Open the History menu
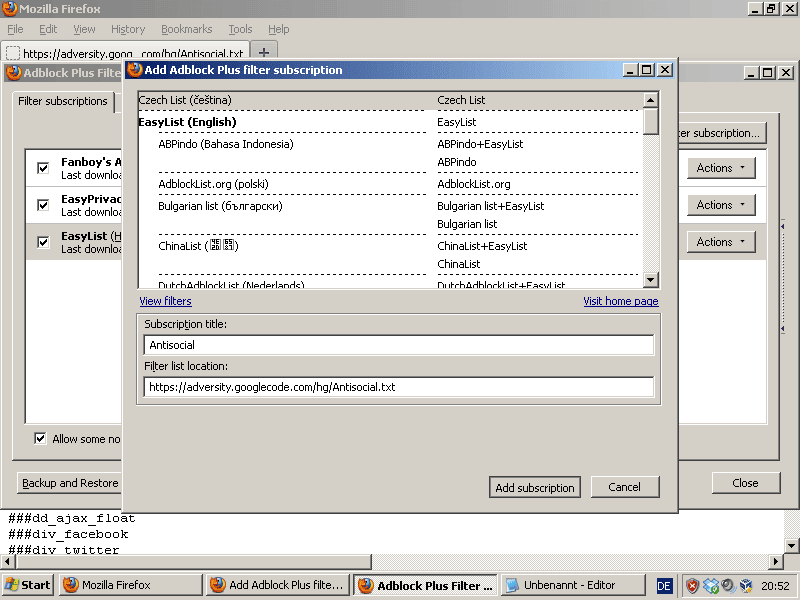 point(128,29)
